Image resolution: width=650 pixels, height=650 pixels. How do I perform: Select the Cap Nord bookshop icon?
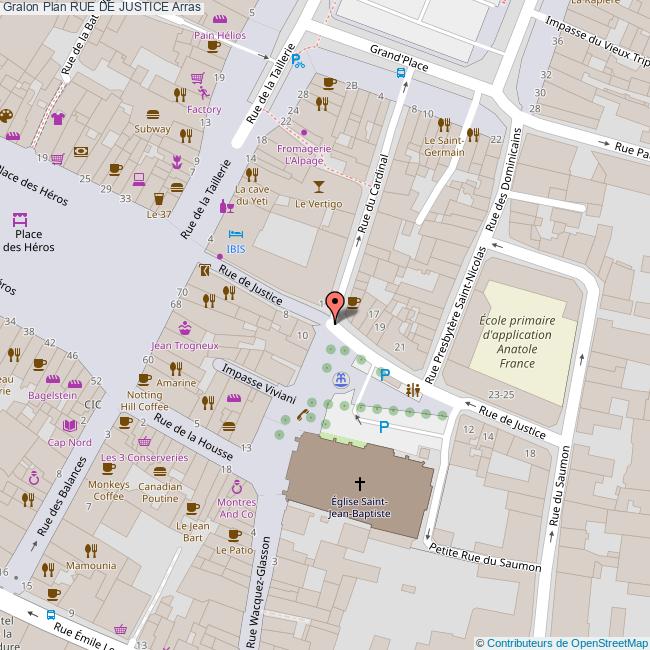pyautogui.click(x=71, y=427)
